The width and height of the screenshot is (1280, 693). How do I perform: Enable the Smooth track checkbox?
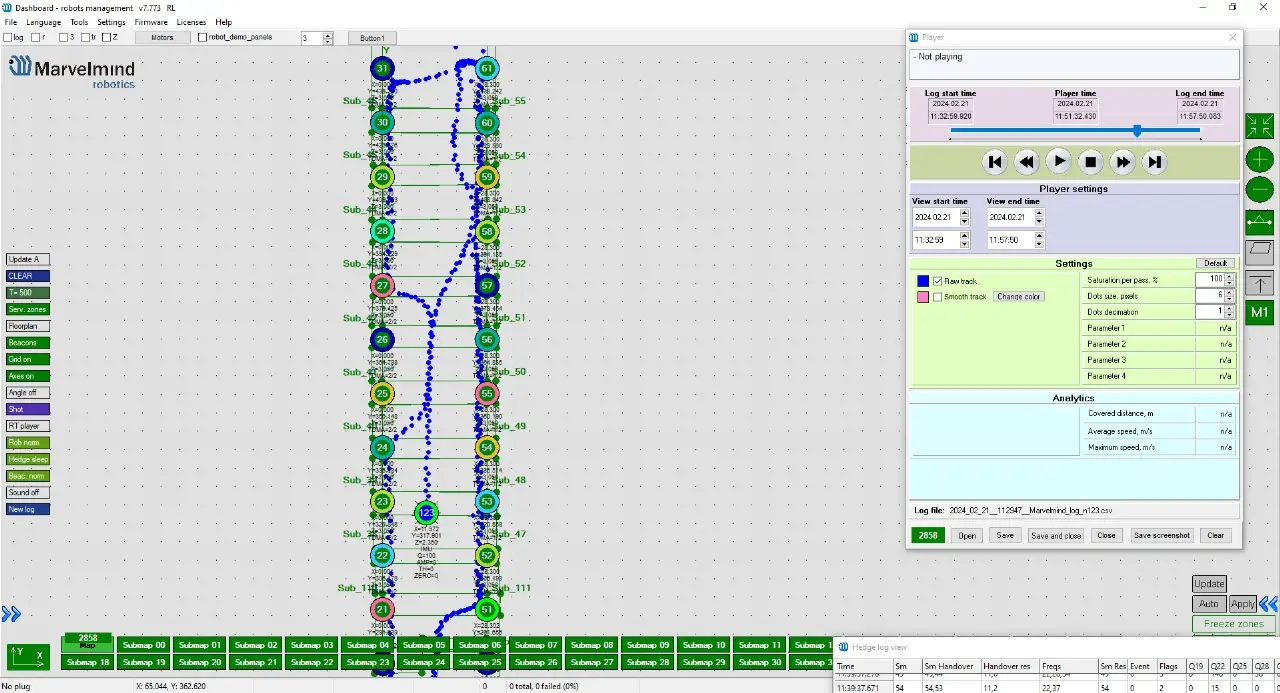coord(938,297)
